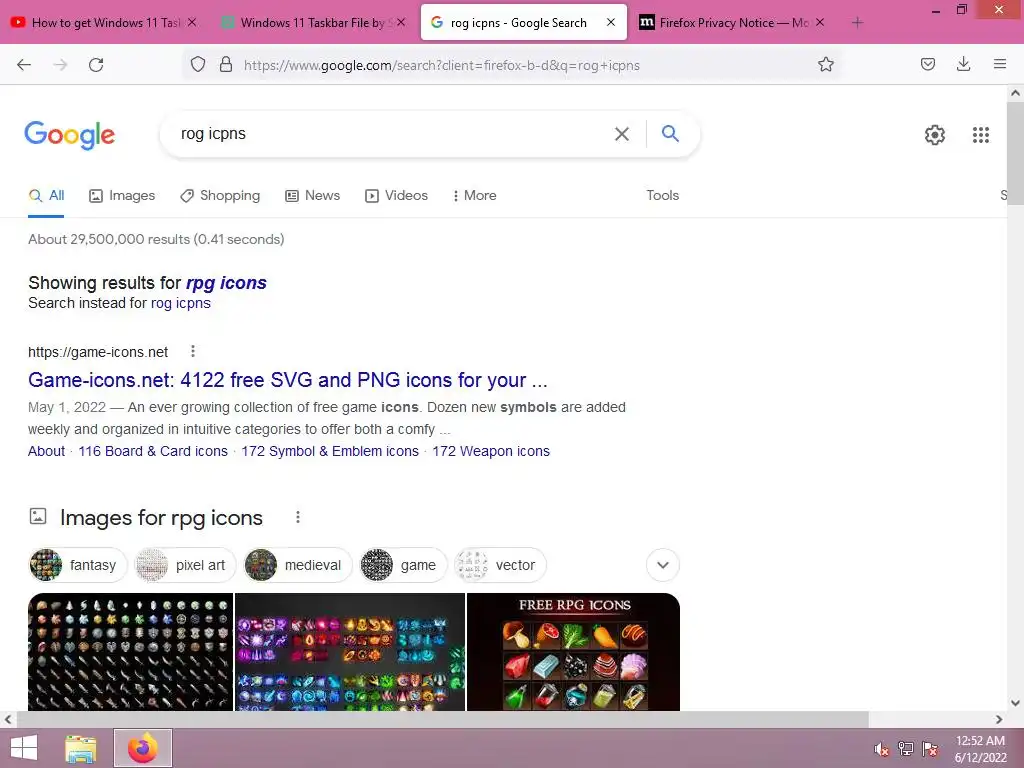Filter images by game chip
Viewport: 1024px width, 768px height.
(x=403, y=565)
